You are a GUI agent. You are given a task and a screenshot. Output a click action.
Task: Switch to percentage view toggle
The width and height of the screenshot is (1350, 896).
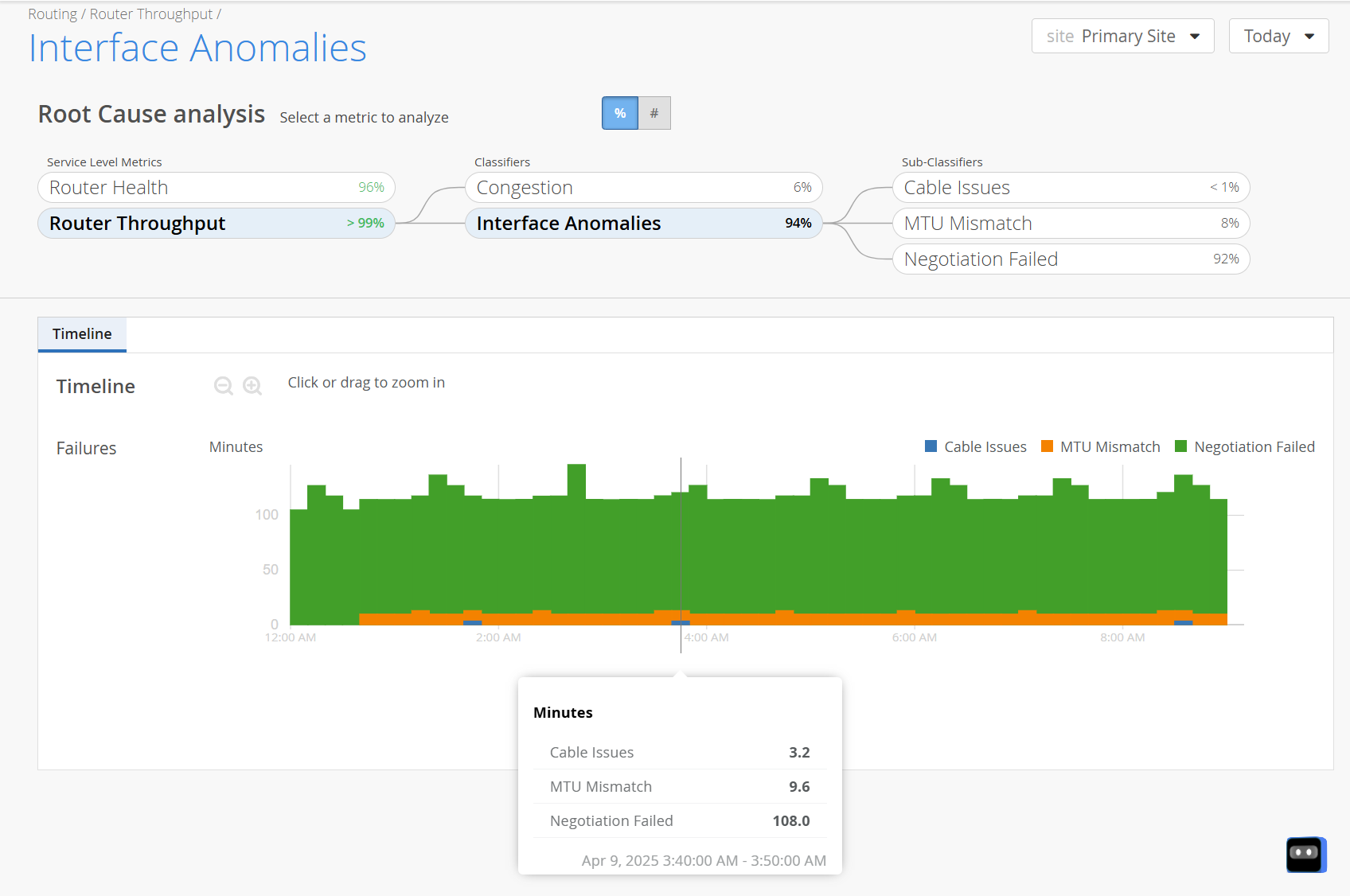[619, 113]
